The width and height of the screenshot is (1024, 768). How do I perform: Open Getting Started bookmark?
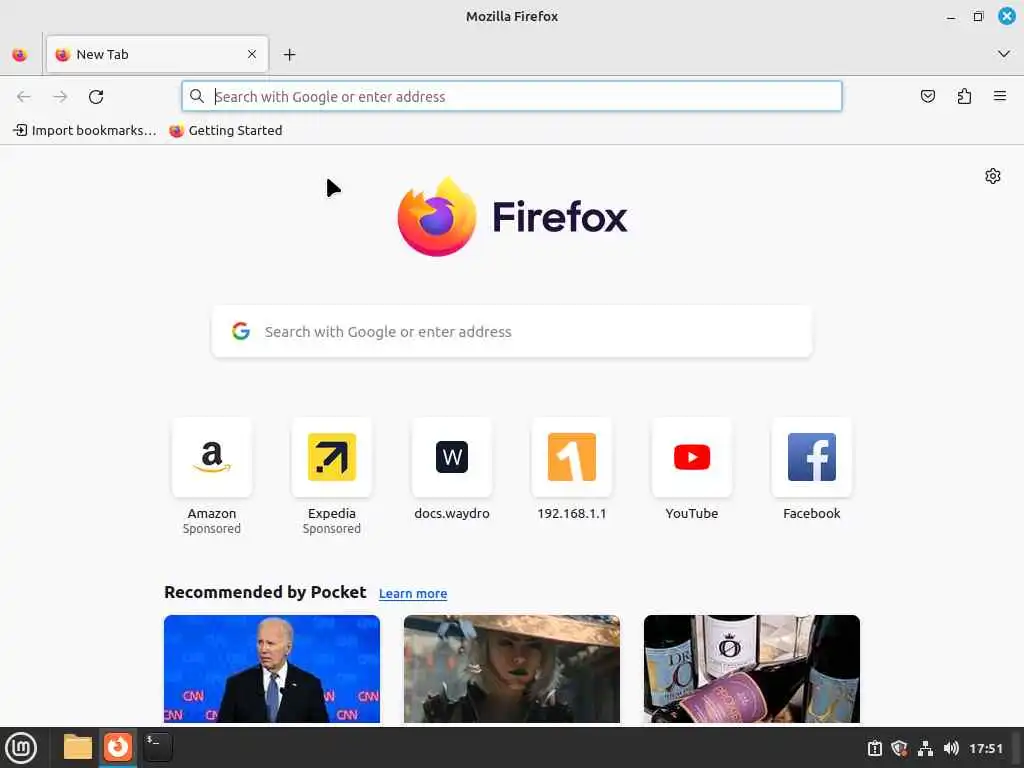click(226, 131)
